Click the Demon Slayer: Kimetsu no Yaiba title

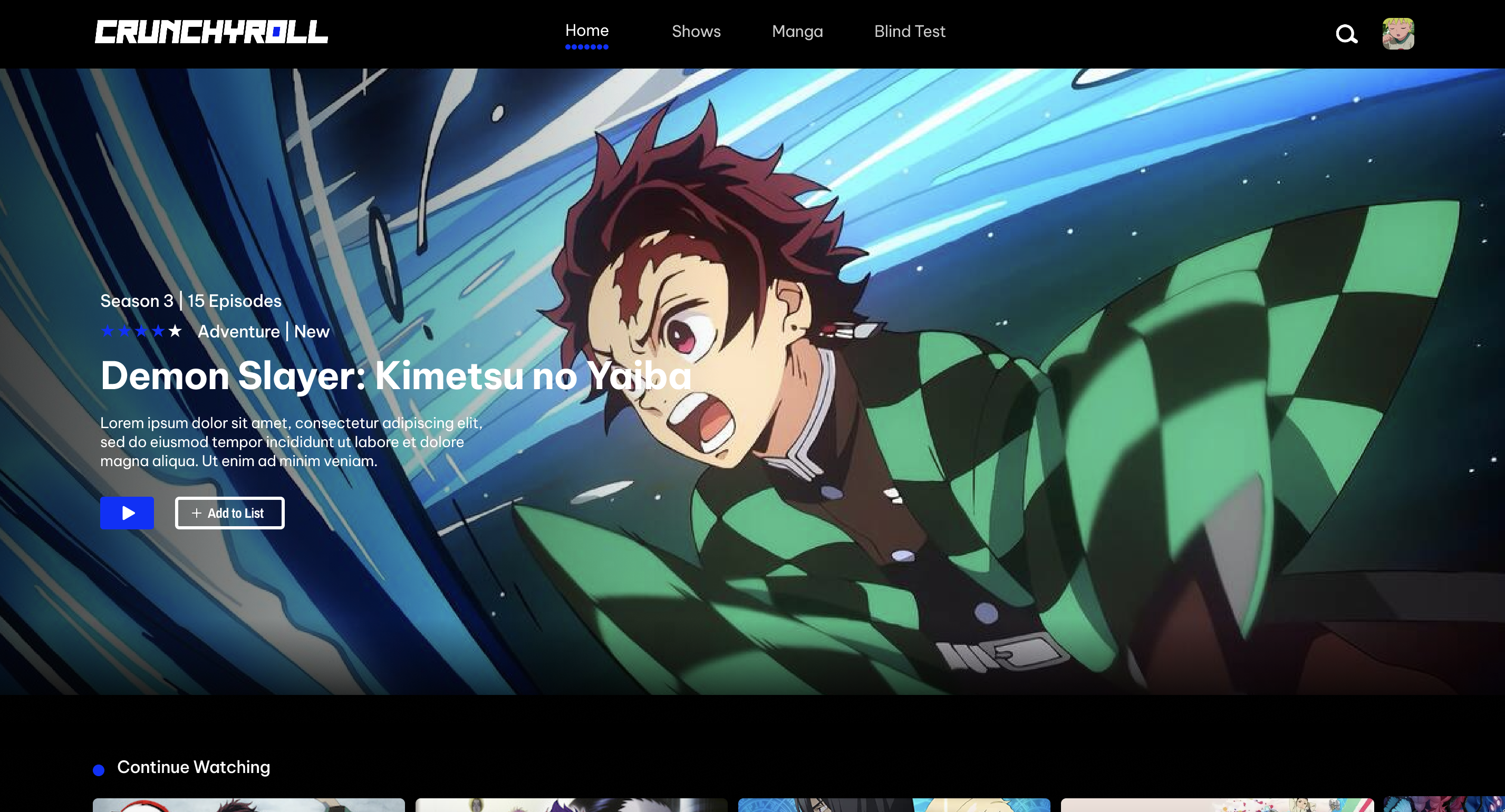[x=395, y=375]
